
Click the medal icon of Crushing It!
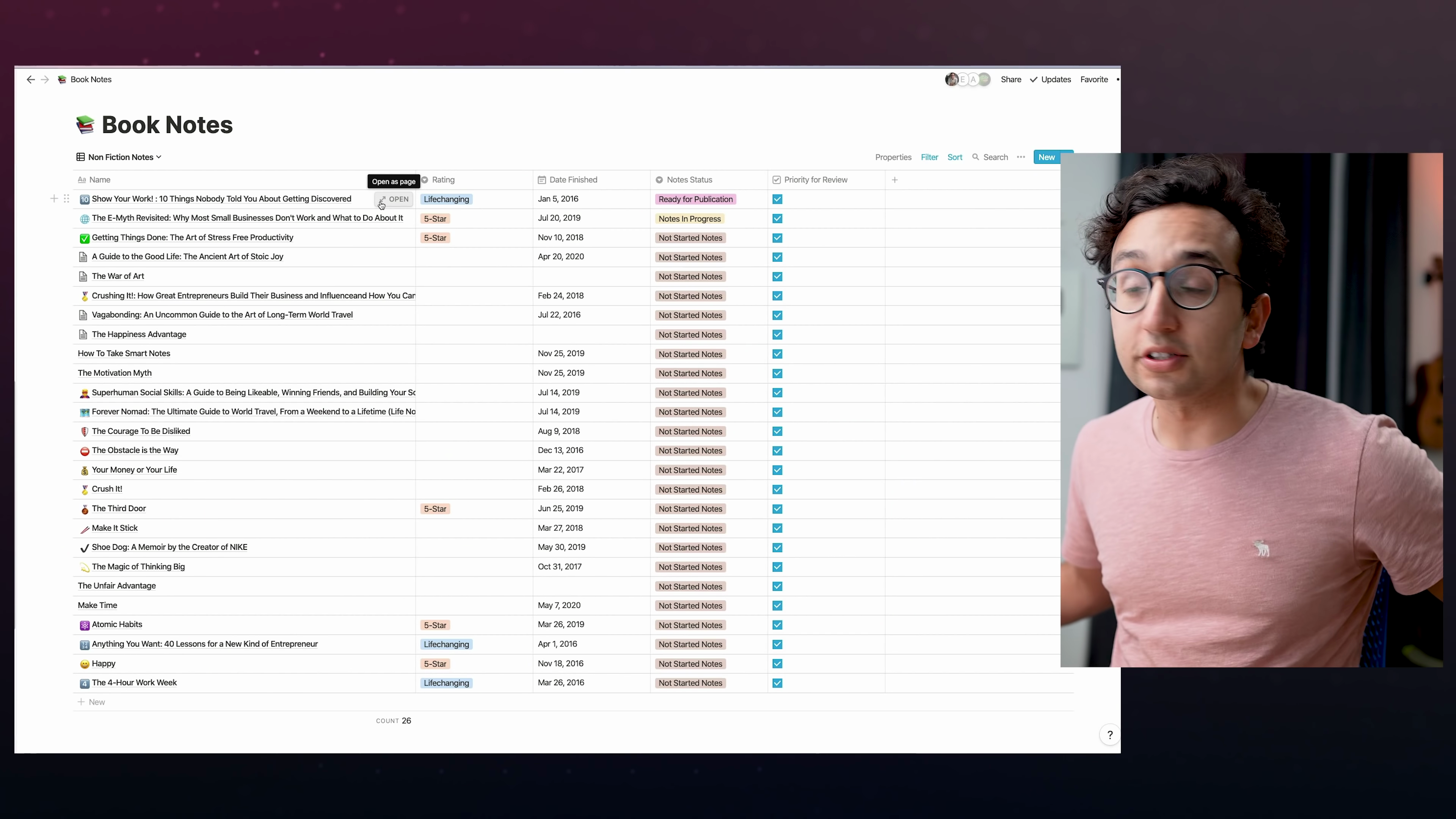[x=85, y=296]
